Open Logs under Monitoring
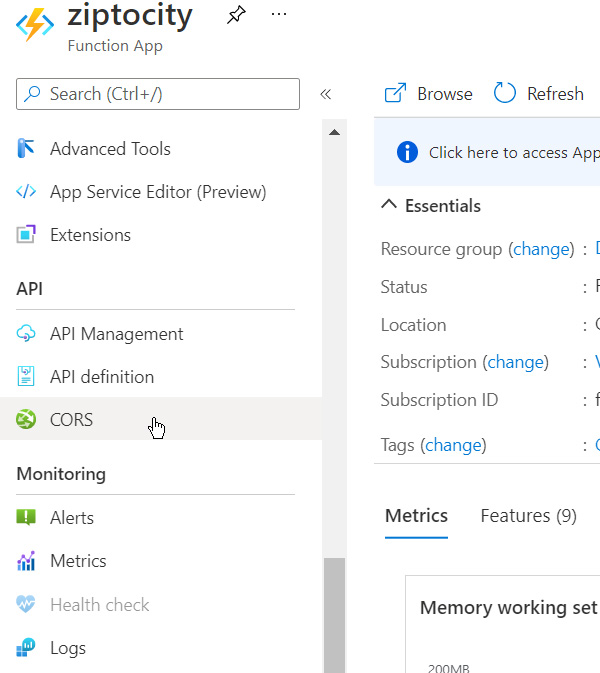Screen dimensions: 600x673 68,648
